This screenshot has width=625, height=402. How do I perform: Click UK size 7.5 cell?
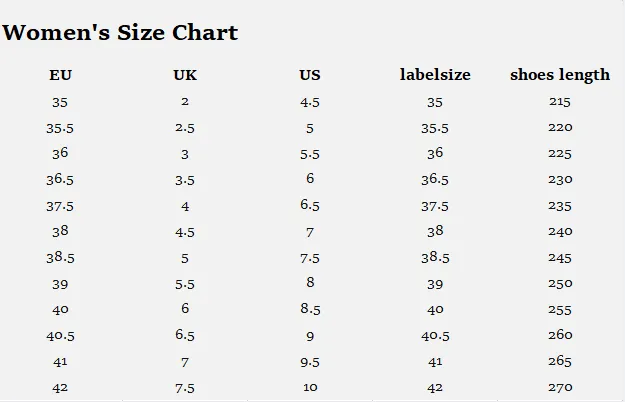(x=185, y=388)
